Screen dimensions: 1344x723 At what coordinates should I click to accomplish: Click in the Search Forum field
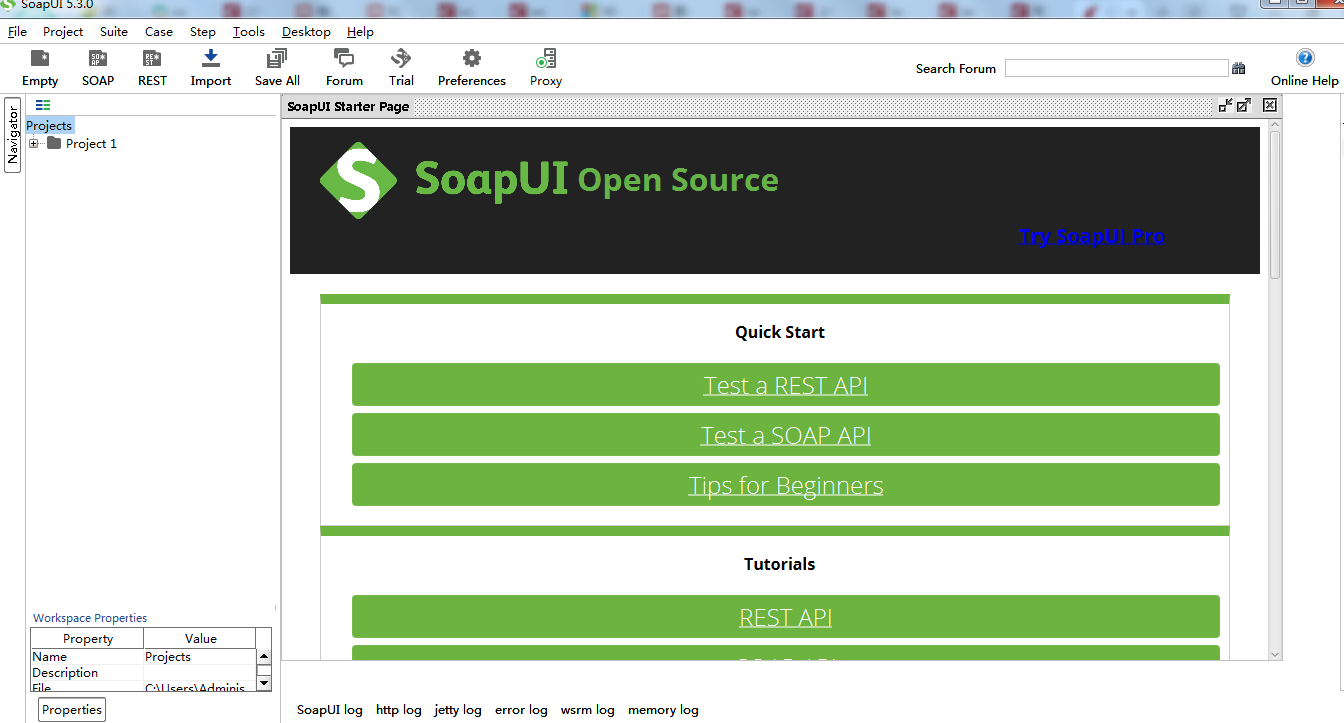pos(1116,68)
